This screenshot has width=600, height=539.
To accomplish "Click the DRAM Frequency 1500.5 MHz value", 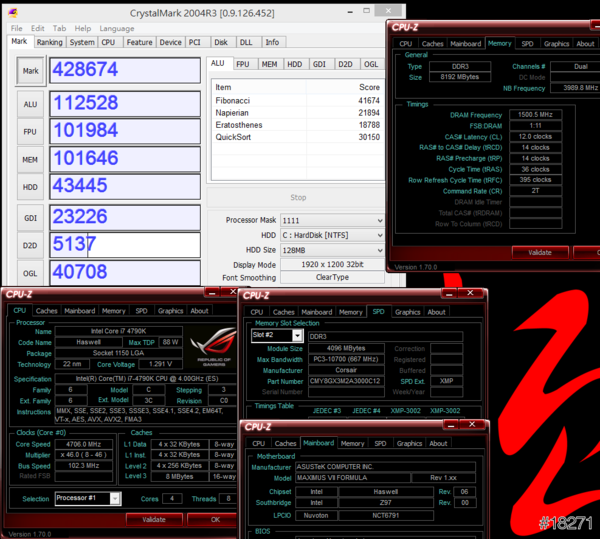I will pyautogui.click(x=535, y=114).
